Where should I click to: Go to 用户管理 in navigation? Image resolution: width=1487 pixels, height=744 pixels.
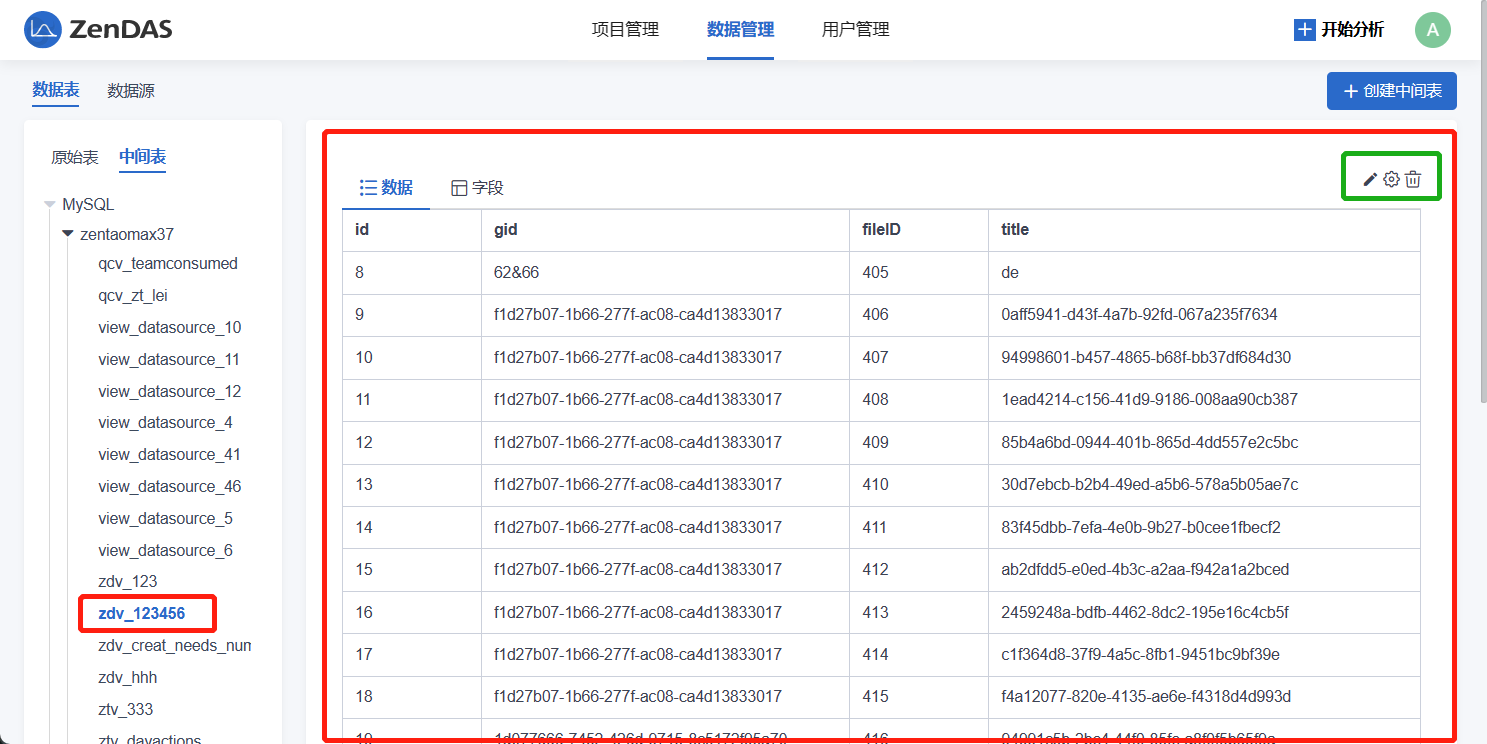pos(855,30)
